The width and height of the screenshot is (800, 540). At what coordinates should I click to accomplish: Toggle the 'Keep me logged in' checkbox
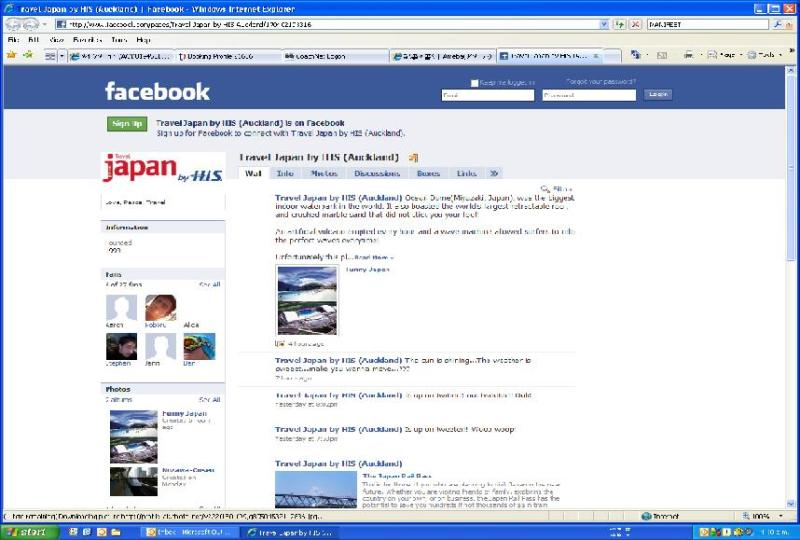click(x=474, y=83)
